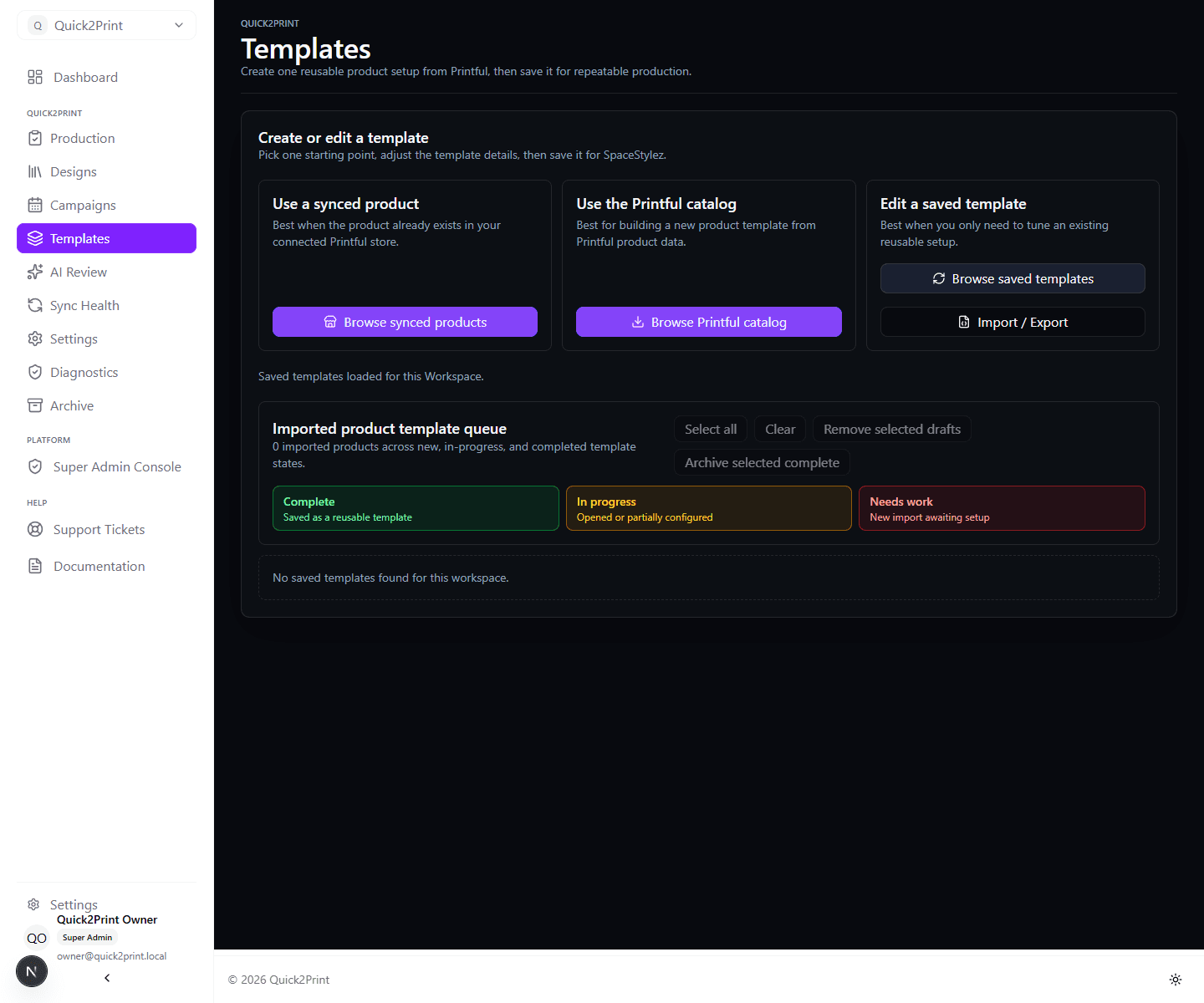The image size is (1204, 1003).
Task: Click Browse synced products button
Action: 405,322
